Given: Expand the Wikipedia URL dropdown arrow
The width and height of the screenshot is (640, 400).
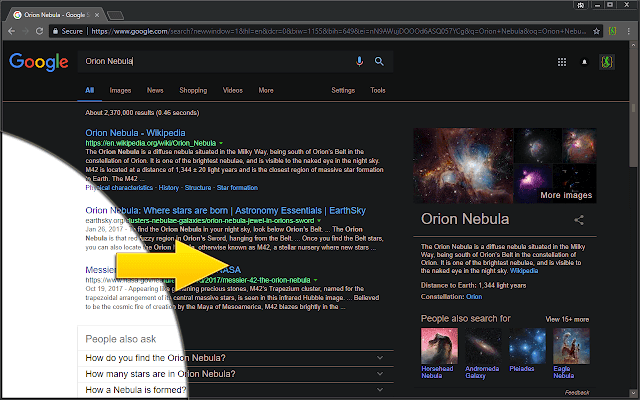Looking at the screenshot, I should [x=221, y=143].
